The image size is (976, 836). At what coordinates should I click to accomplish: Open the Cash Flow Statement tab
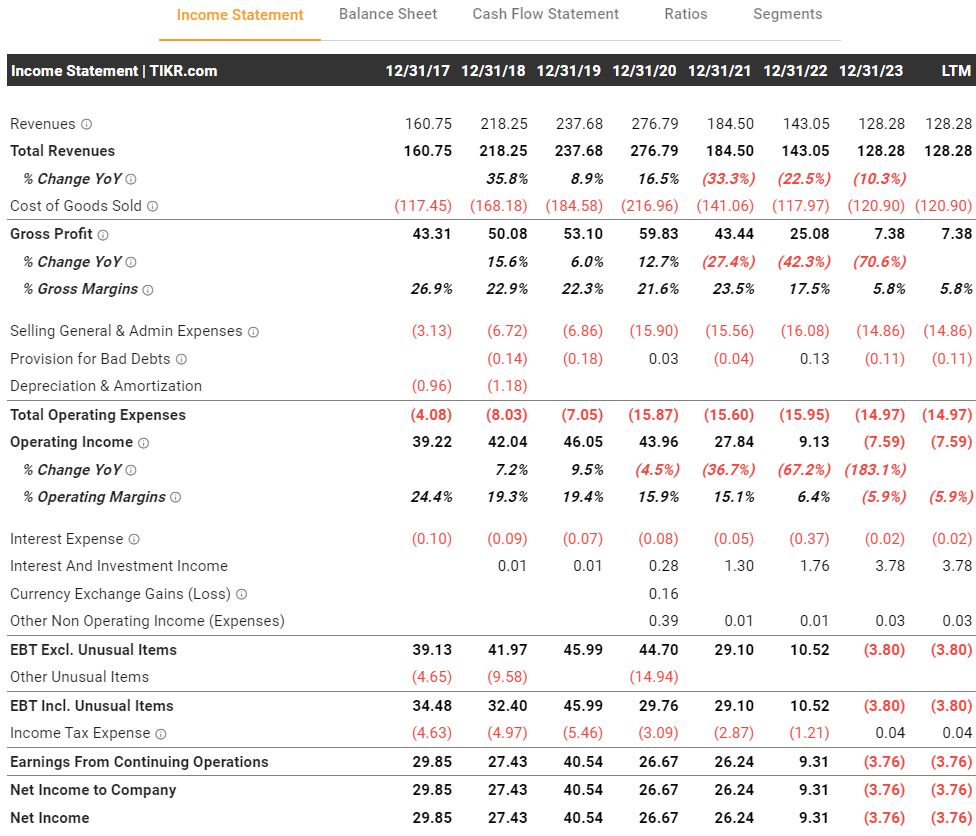(545, 14)
